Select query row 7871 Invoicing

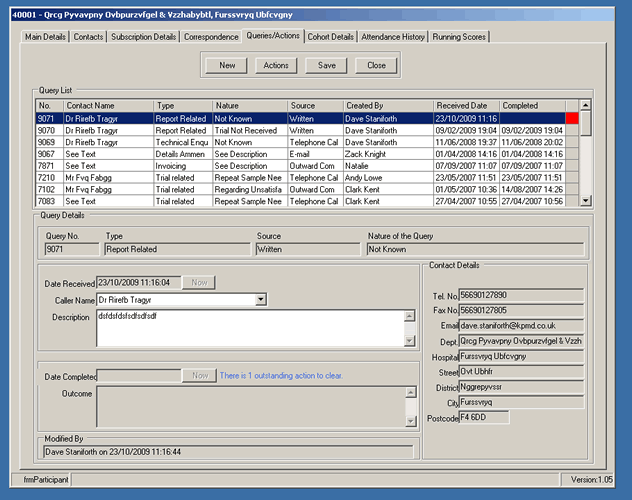coord(307,166)
